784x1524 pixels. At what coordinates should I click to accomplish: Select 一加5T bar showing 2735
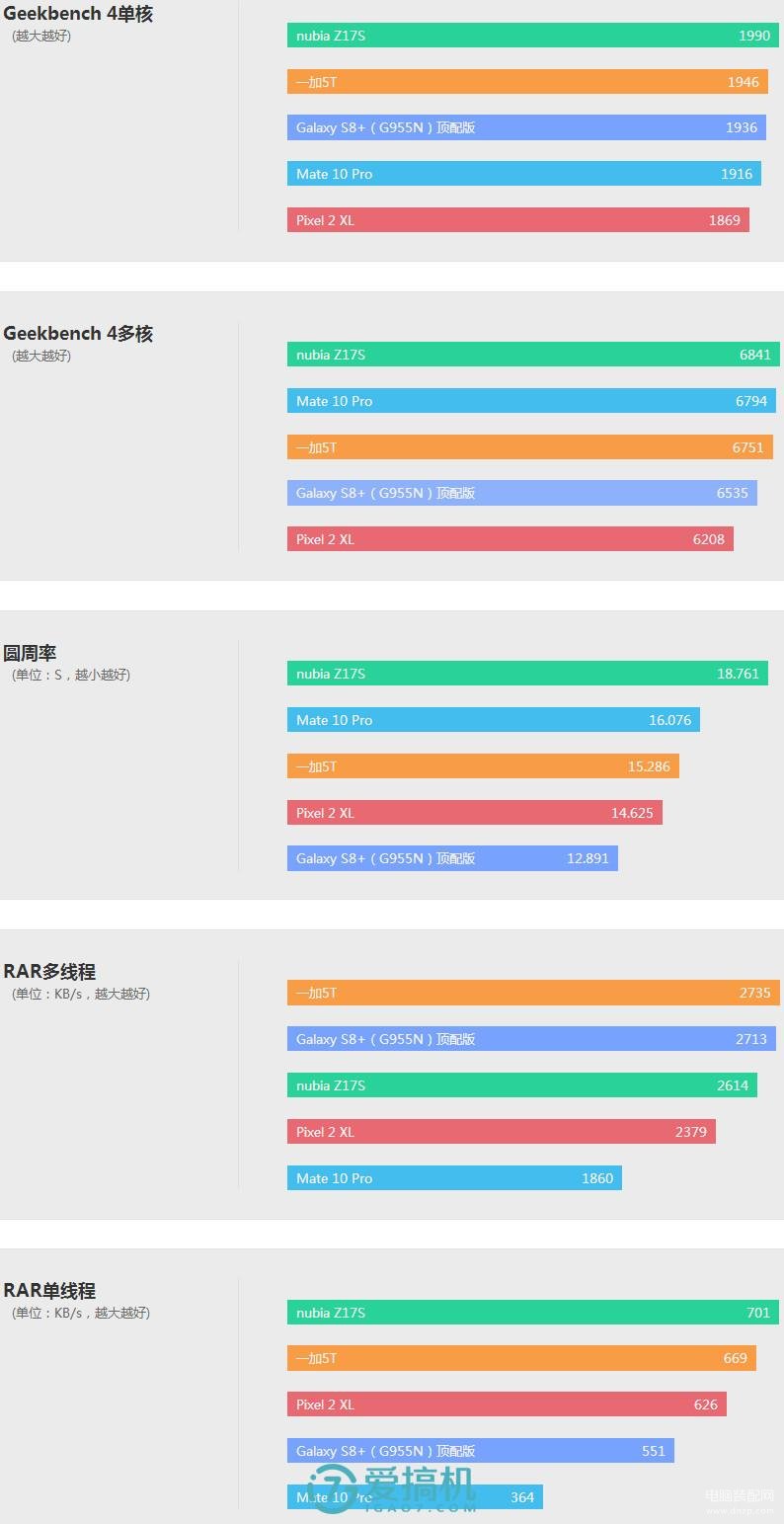(x=533, y=993)
